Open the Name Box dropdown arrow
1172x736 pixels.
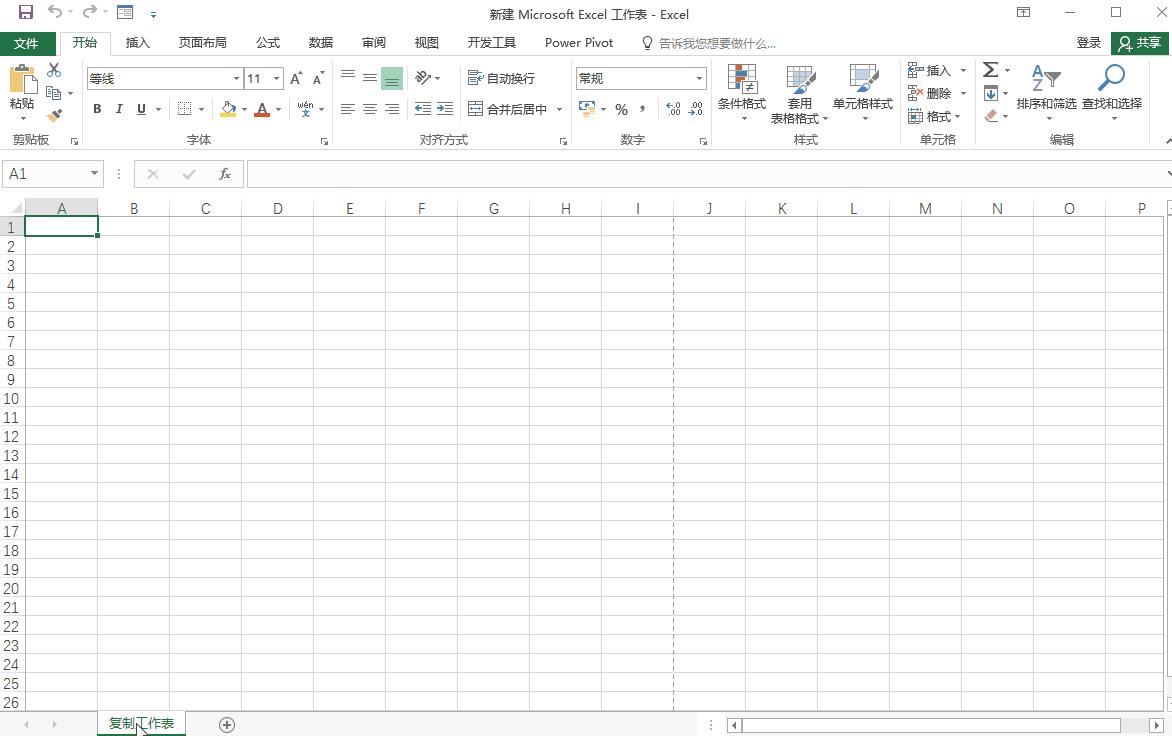pyautogui.click(x=94, y=173)
